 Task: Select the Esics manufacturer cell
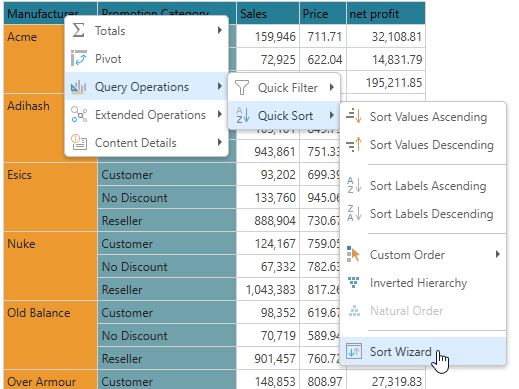click(50, 197)
